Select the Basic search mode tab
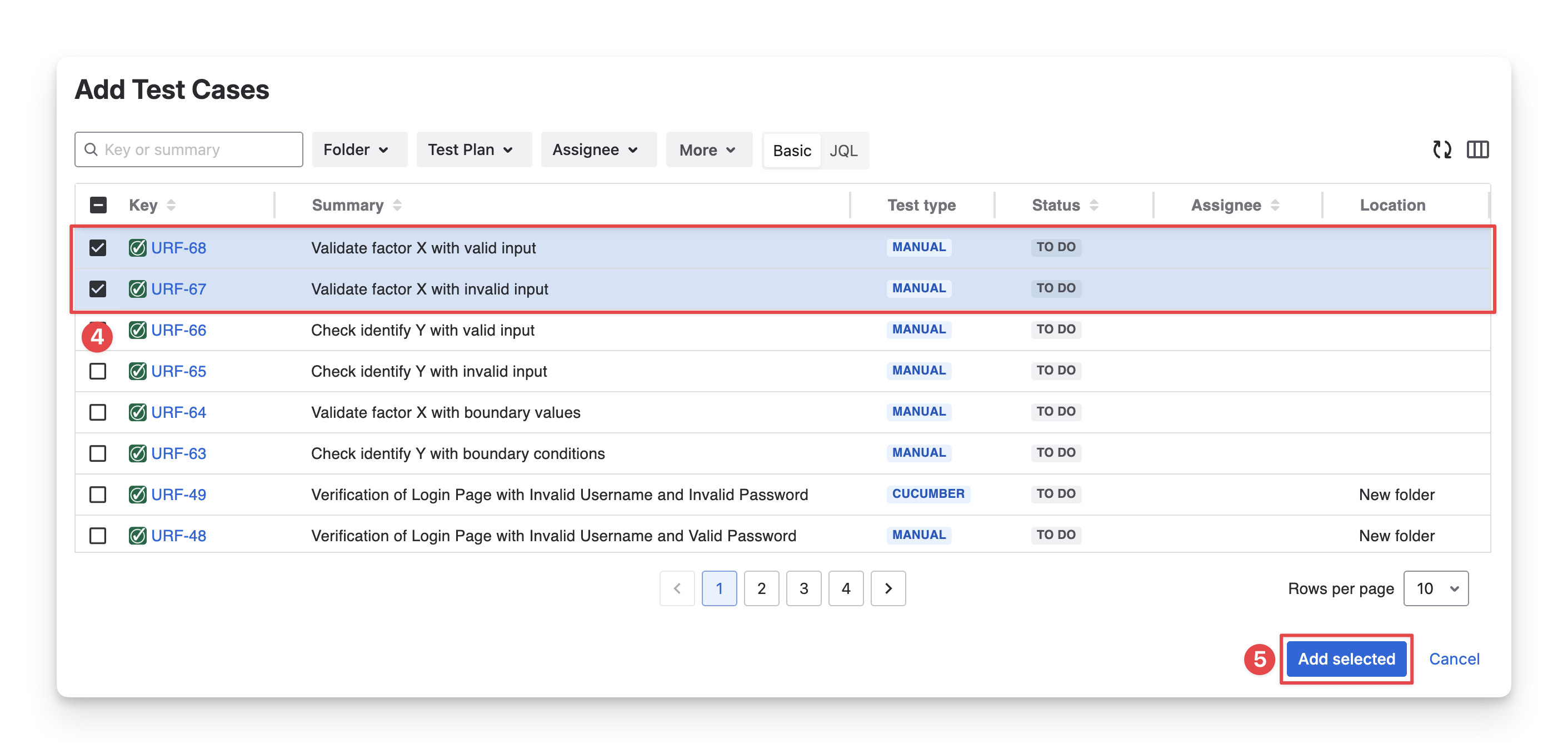This screenshot has height=754, width=1568. point(791,151)
